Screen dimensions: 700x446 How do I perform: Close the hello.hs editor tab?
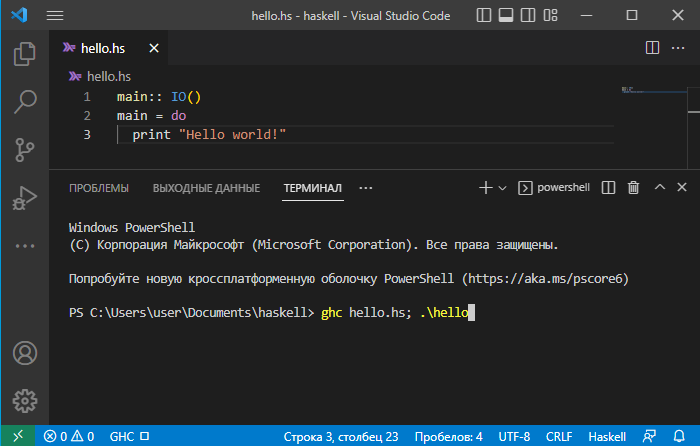[154, 48]
